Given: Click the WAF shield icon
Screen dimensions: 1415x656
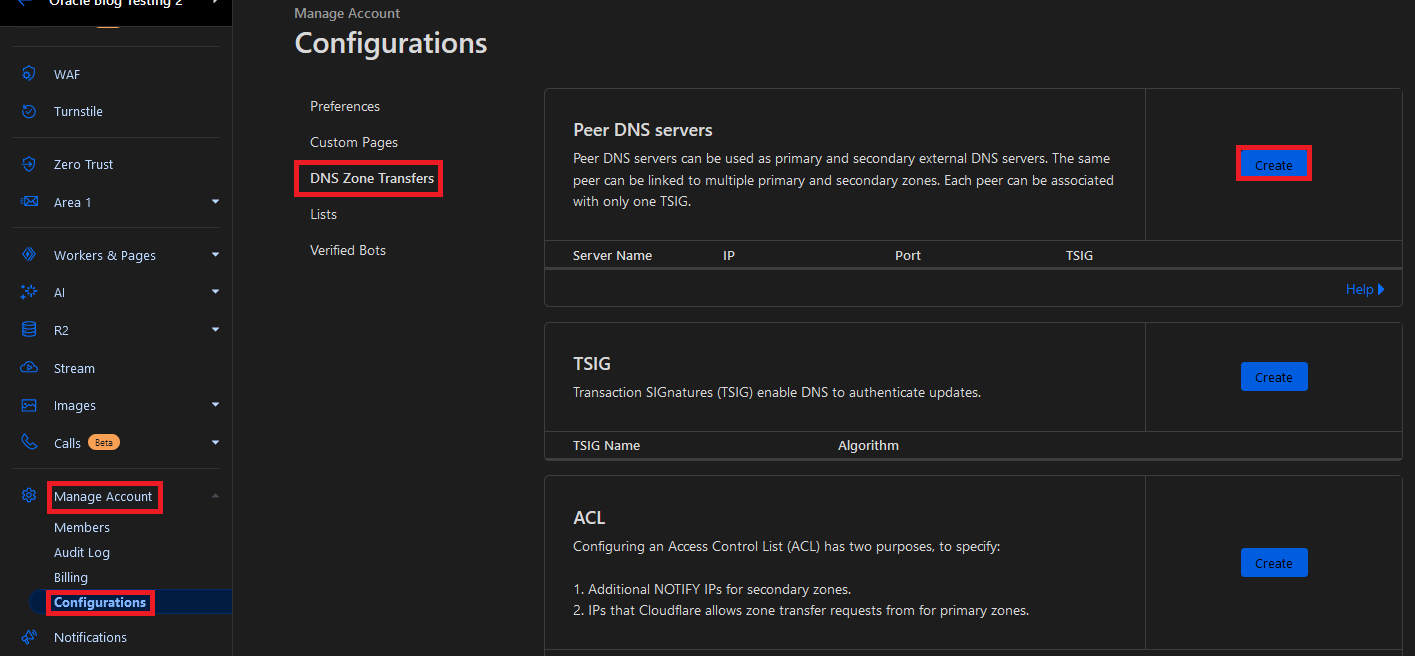Looking at the screenshot, I should point(29,74).
